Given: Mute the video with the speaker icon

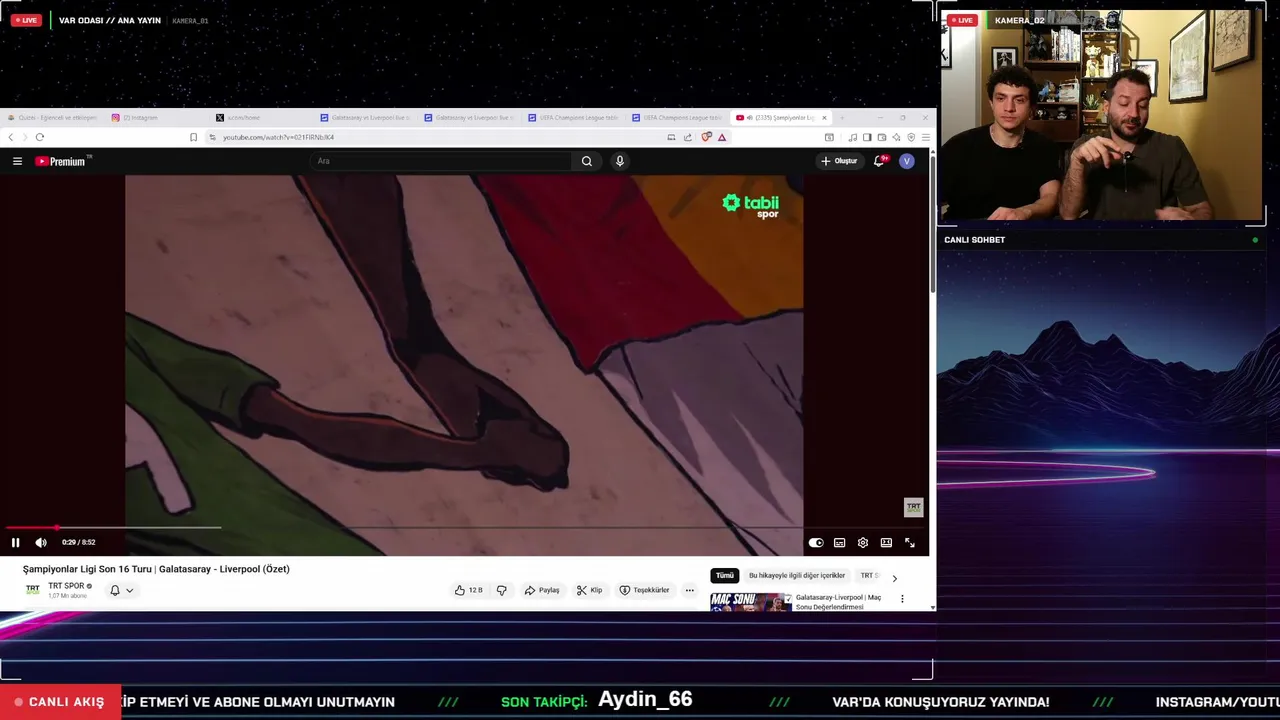Looking at the screenshot, I should [x=41, y=542].
